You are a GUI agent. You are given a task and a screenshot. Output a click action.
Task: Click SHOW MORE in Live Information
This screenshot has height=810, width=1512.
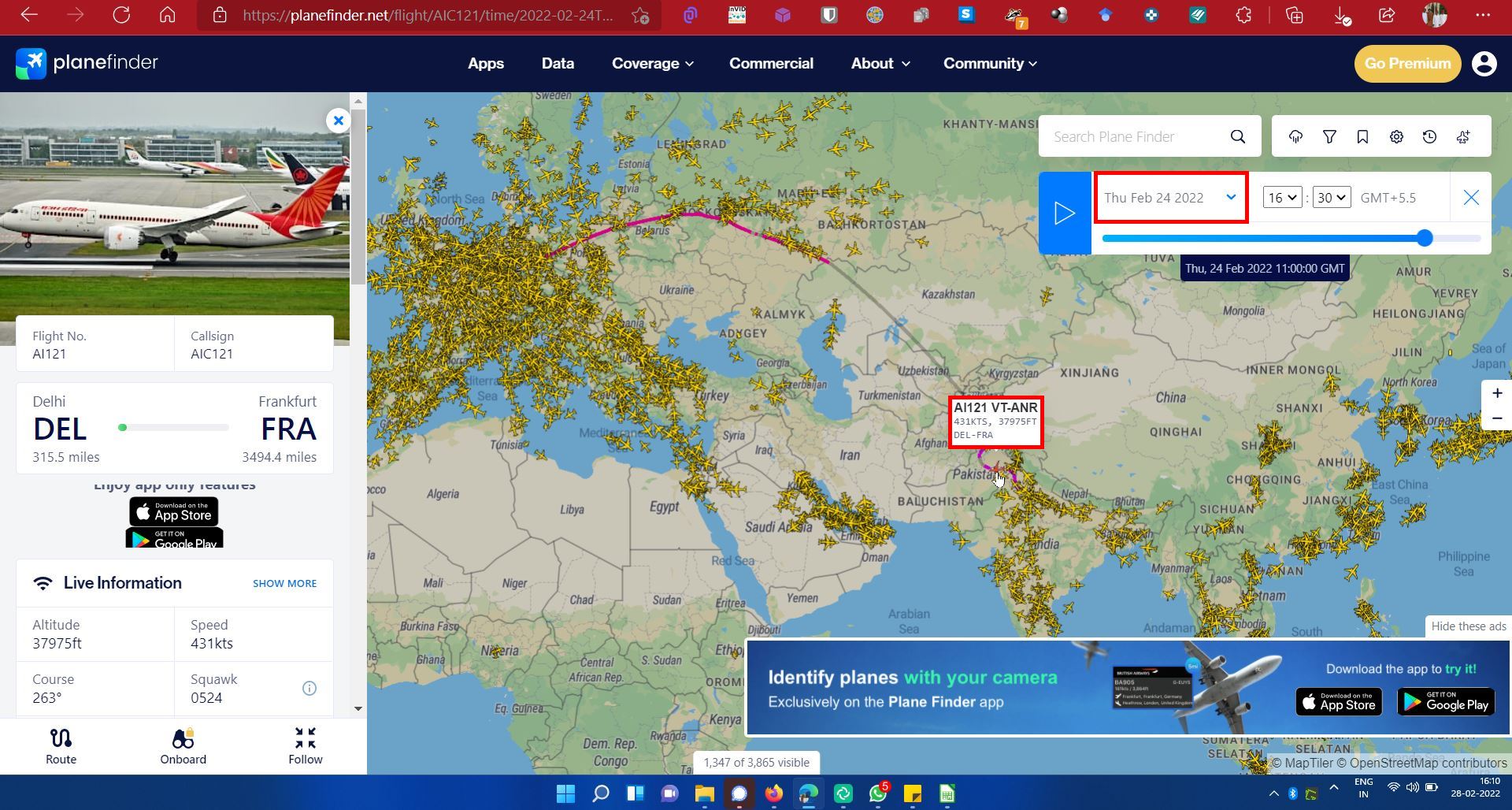[x=284, y=584]
